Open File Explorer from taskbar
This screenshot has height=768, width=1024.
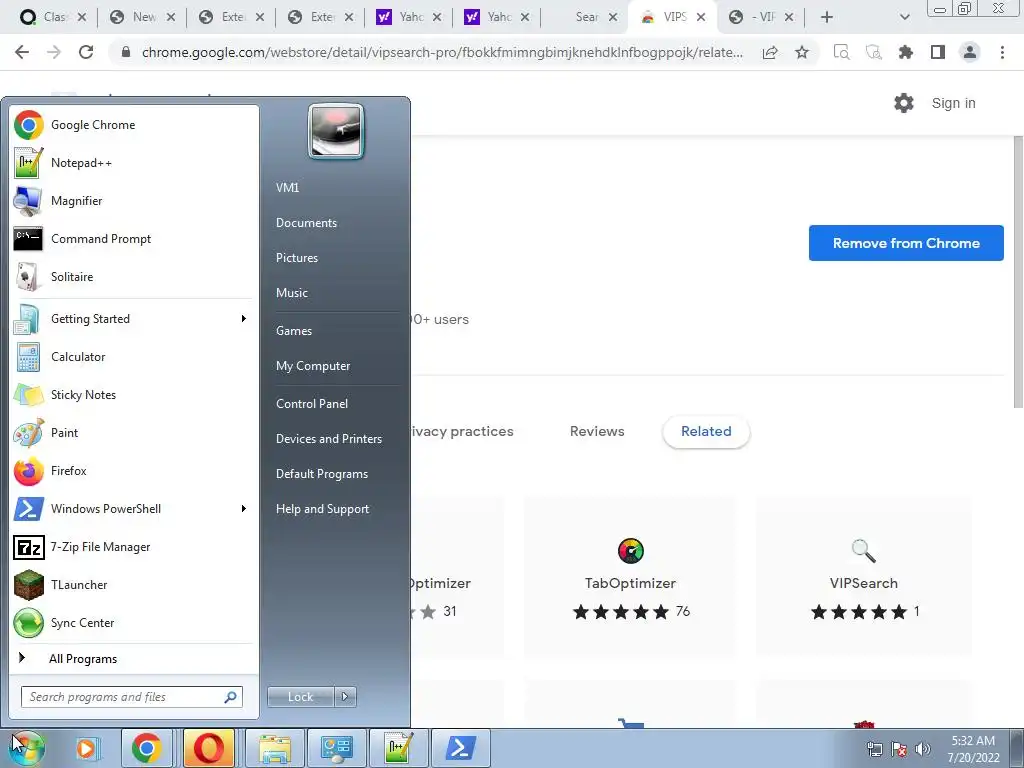tap(275, 748)
